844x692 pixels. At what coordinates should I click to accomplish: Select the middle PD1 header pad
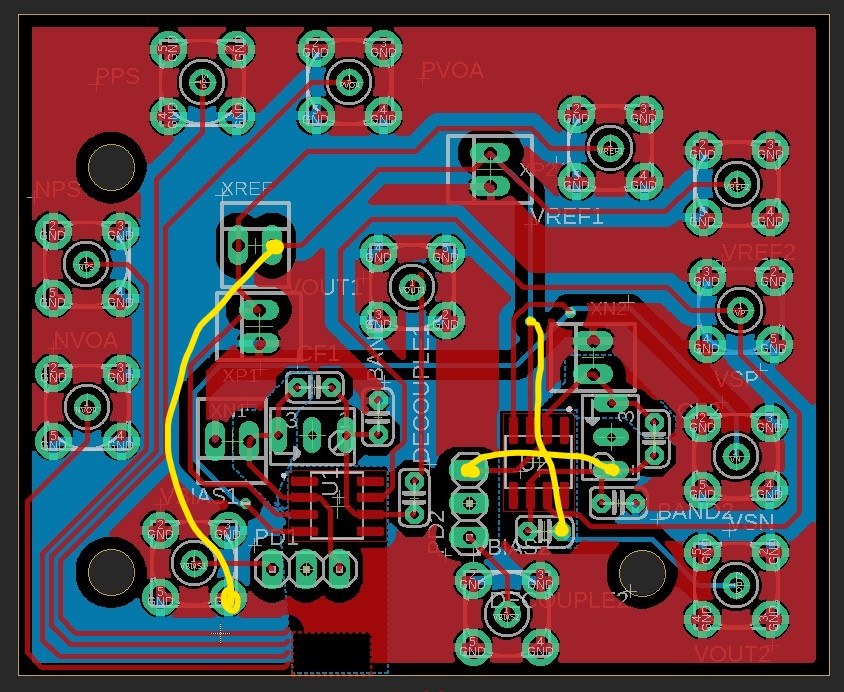coord(306,569)
